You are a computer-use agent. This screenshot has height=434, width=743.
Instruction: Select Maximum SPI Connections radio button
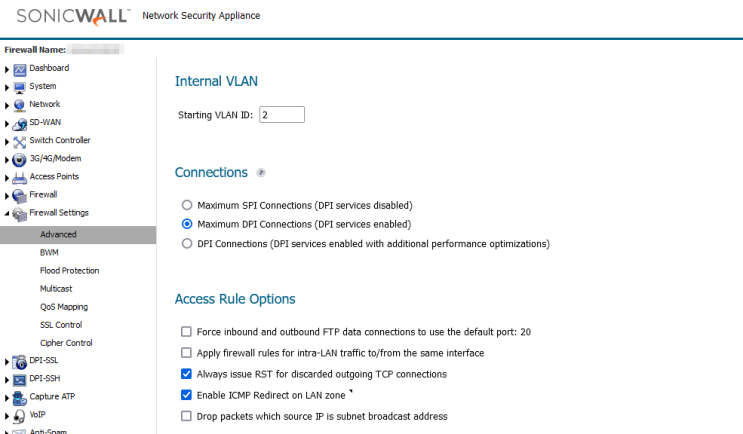click(186, 205)
